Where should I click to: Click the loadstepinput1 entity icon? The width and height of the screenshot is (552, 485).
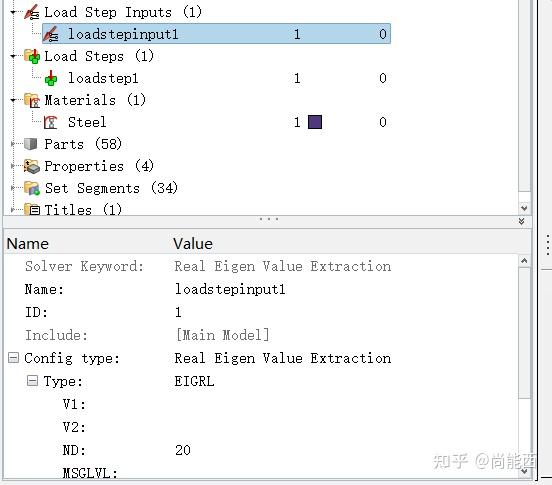(51, 34)
